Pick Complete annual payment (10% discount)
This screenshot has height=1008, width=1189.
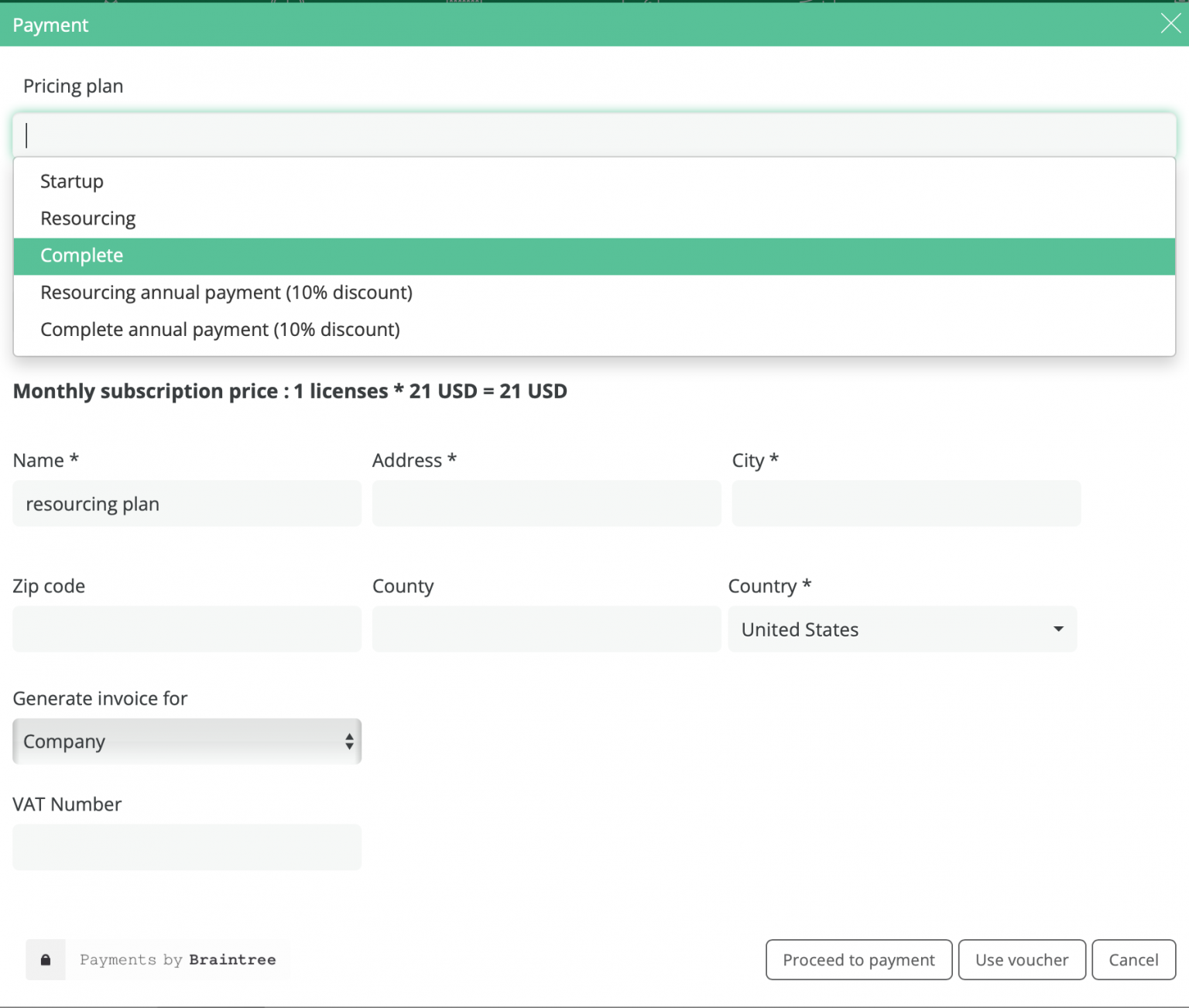[220, 330]
